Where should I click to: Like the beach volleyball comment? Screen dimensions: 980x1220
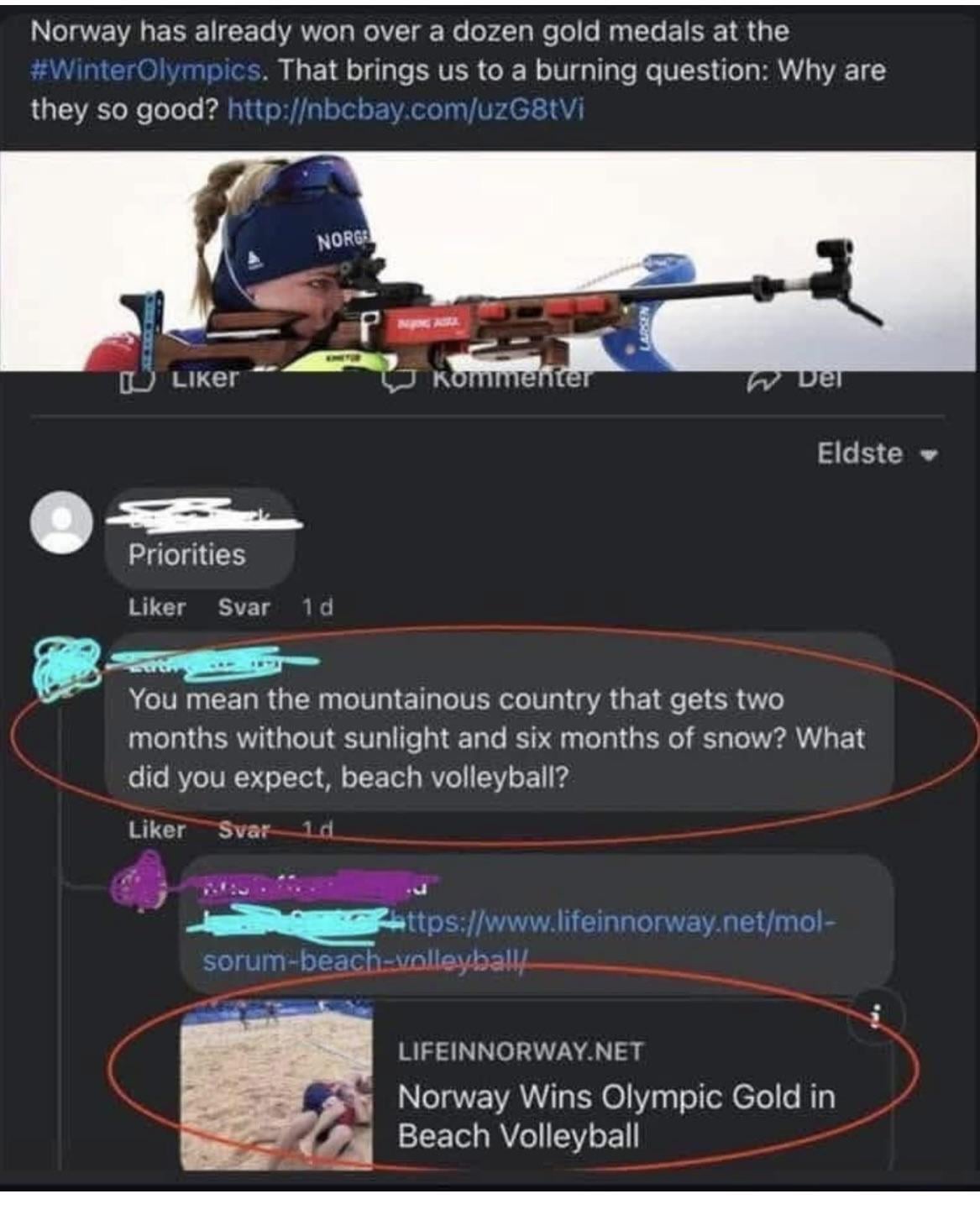[x=157, y=830]
